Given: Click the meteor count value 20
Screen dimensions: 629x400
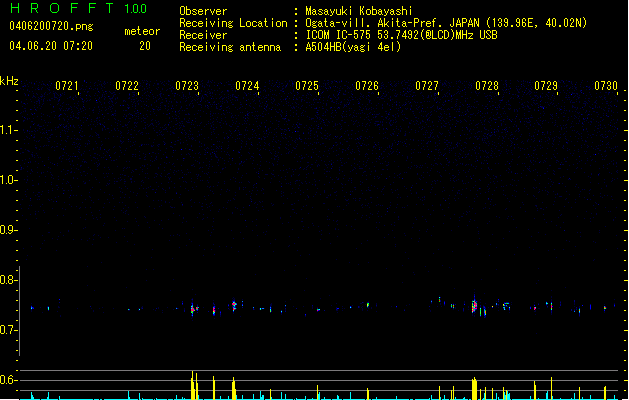Looking at the screenshot, I should (145, 46).
